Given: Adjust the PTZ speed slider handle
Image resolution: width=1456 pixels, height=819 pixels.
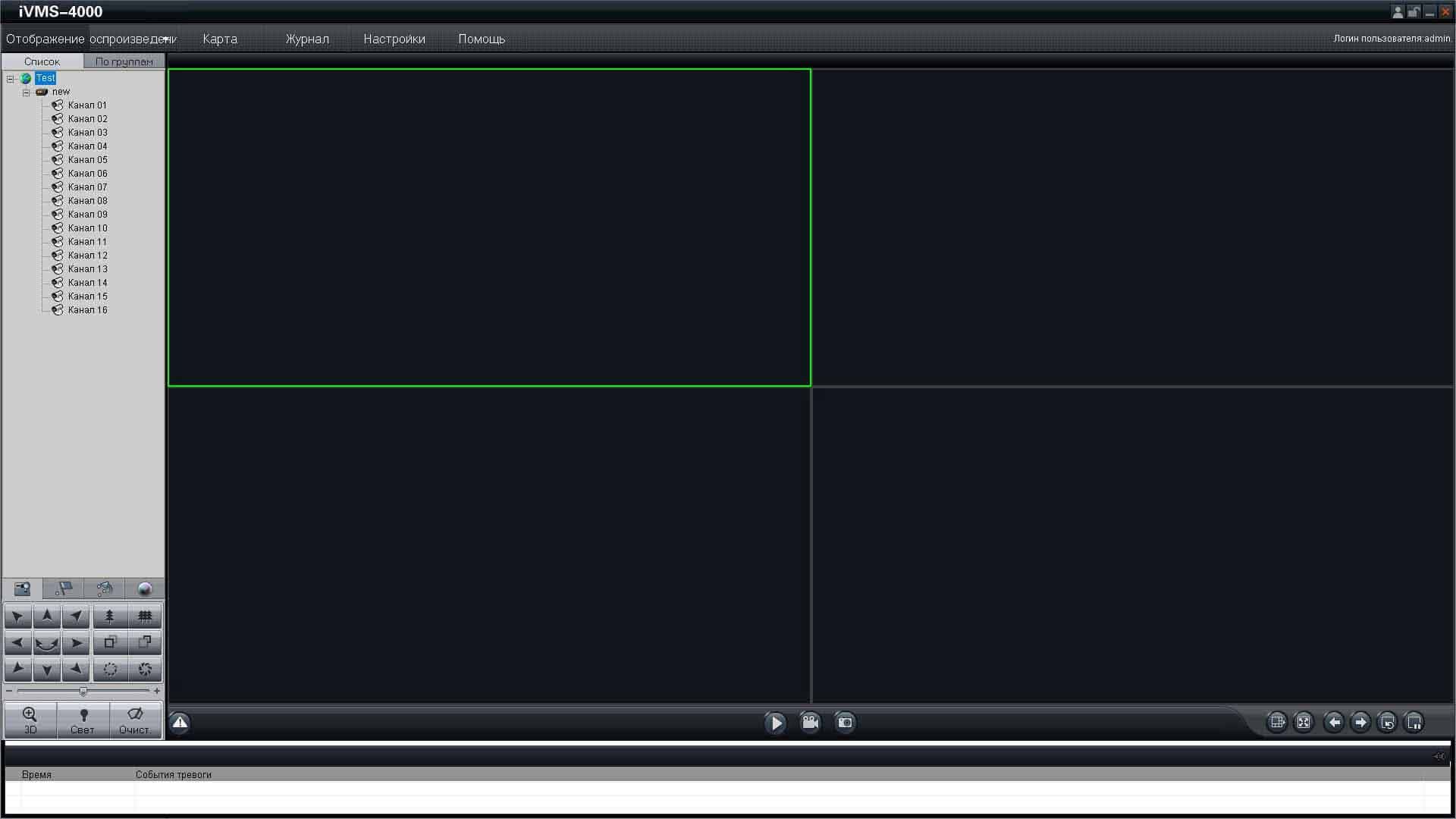Looking at the screenshot, I should (83, 692).
